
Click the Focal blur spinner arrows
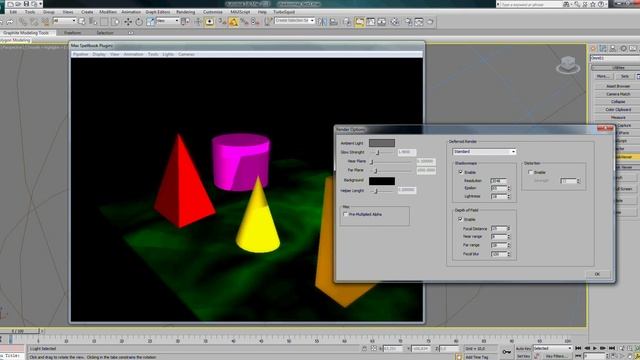coord(509,254)
